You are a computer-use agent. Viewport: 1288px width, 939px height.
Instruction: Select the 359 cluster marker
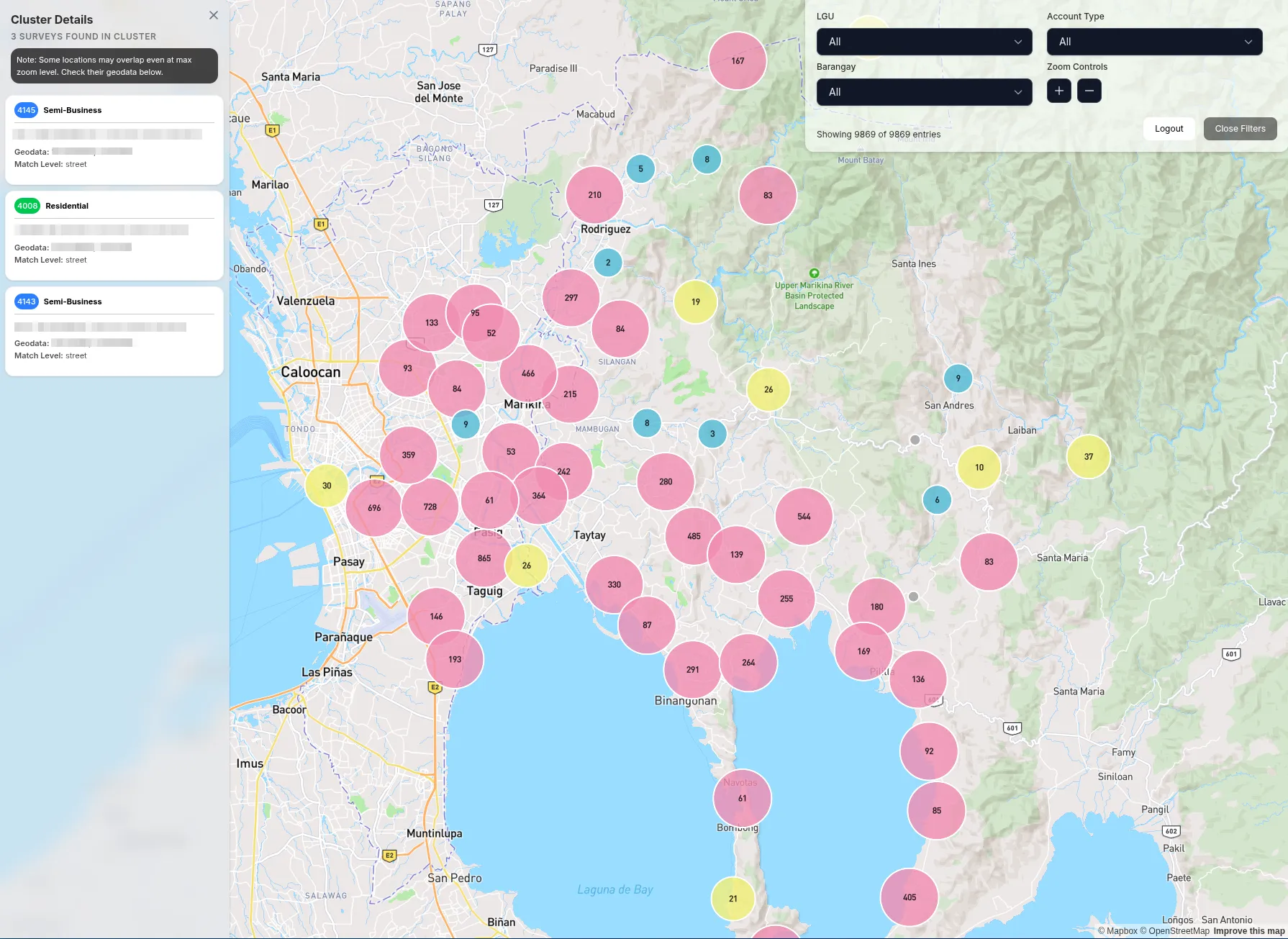(408, 455)
